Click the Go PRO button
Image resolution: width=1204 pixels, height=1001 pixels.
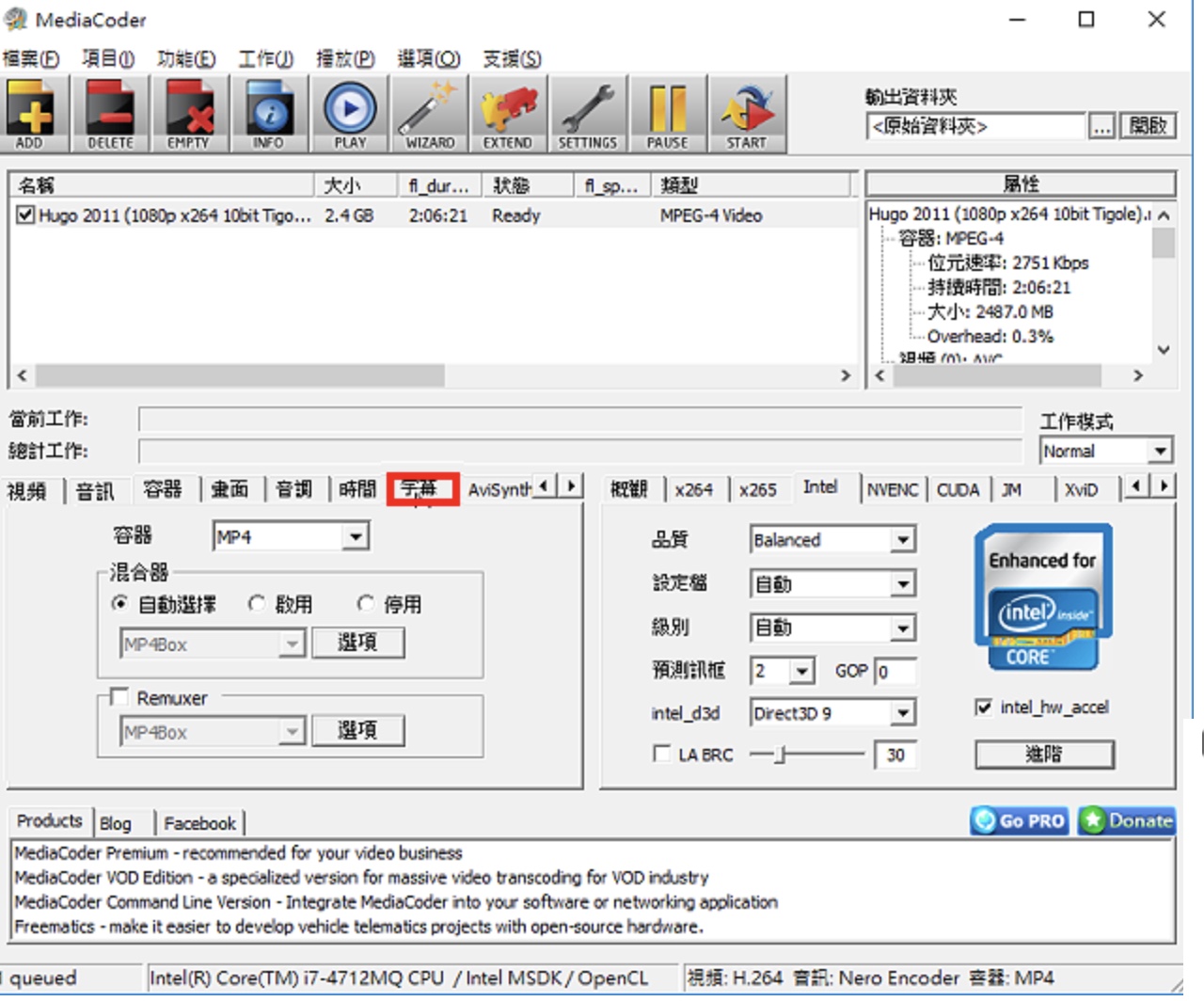pyautogui.click(x=1020, y=820)
